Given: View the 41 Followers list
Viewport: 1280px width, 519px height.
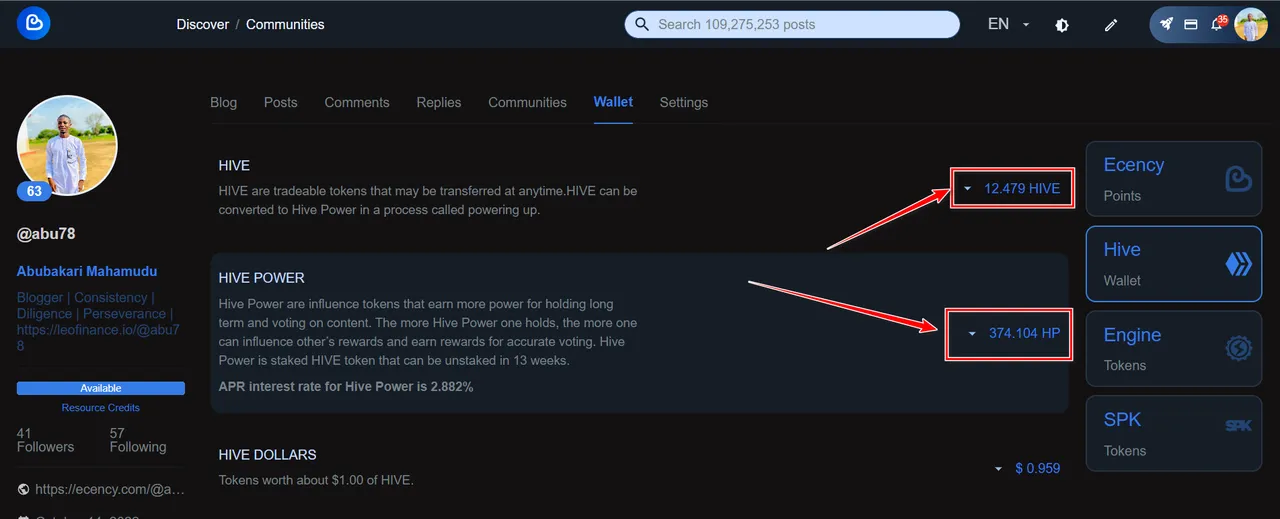Looking at the screenshot, I should click(45, 440).
